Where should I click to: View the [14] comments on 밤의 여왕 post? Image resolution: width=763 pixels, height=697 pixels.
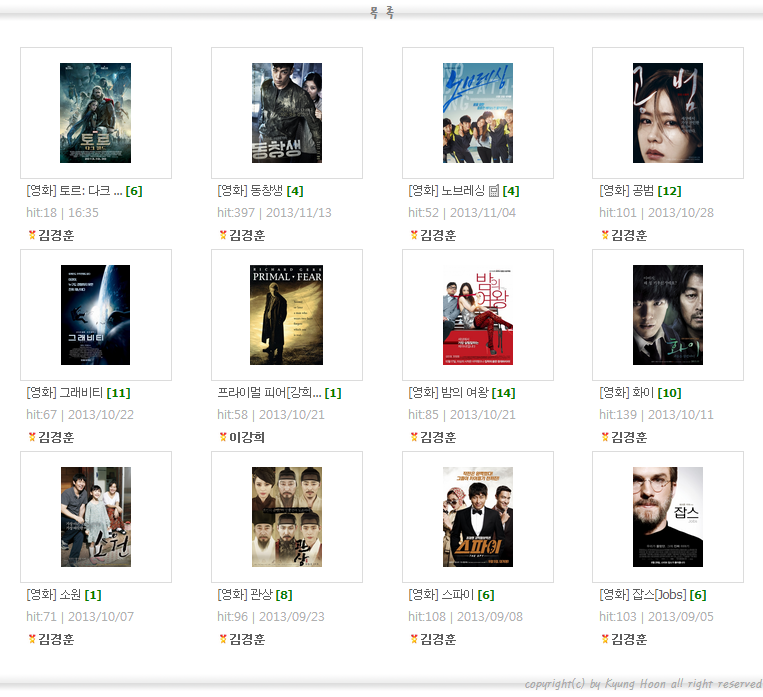(504, 393)
